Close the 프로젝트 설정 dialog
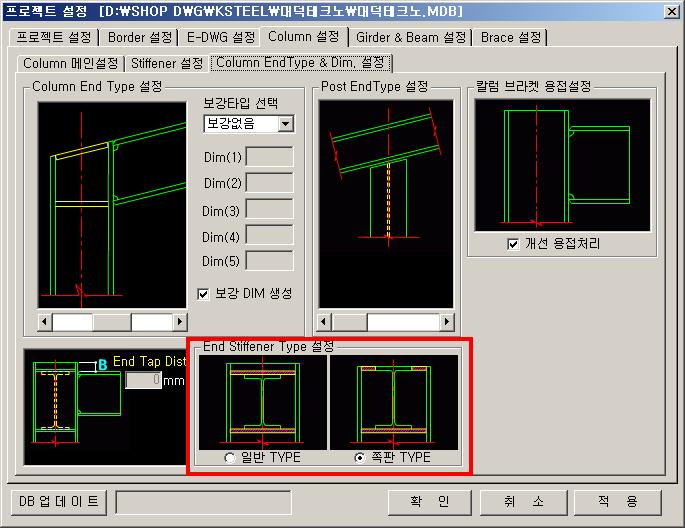This screenshot has width=685, height=528. click(x=671, y=11)
